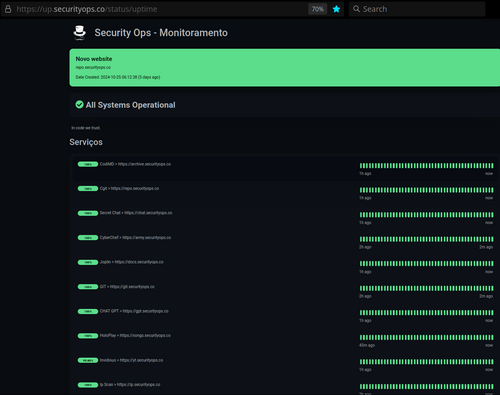Click the heartbeat bar for CHAT GPT

(x=426, y=313)
